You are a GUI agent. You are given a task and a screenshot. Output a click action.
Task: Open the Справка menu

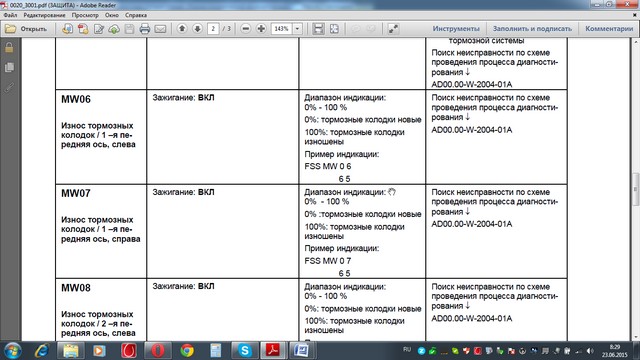click(x=136, y=15)
